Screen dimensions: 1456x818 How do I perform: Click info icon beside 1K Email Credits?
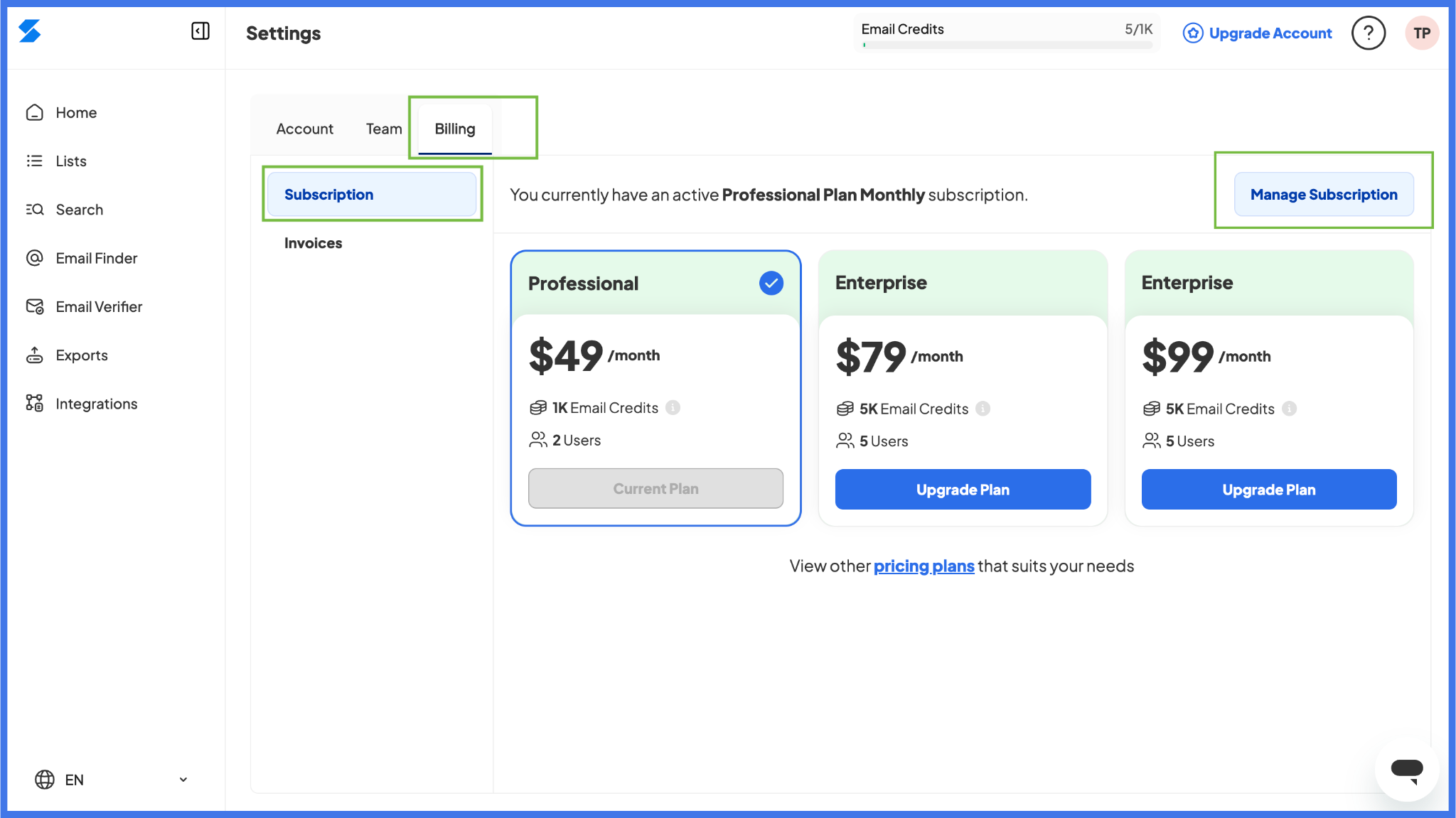click(673, 407)
